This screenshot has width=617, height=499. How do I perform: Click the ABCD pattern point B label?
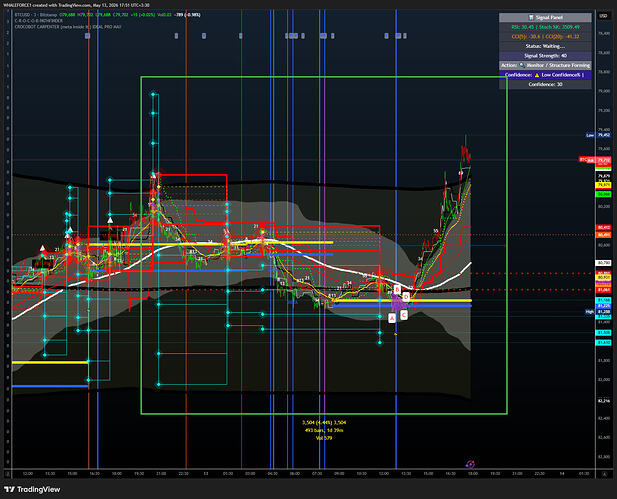click(397, 290)
